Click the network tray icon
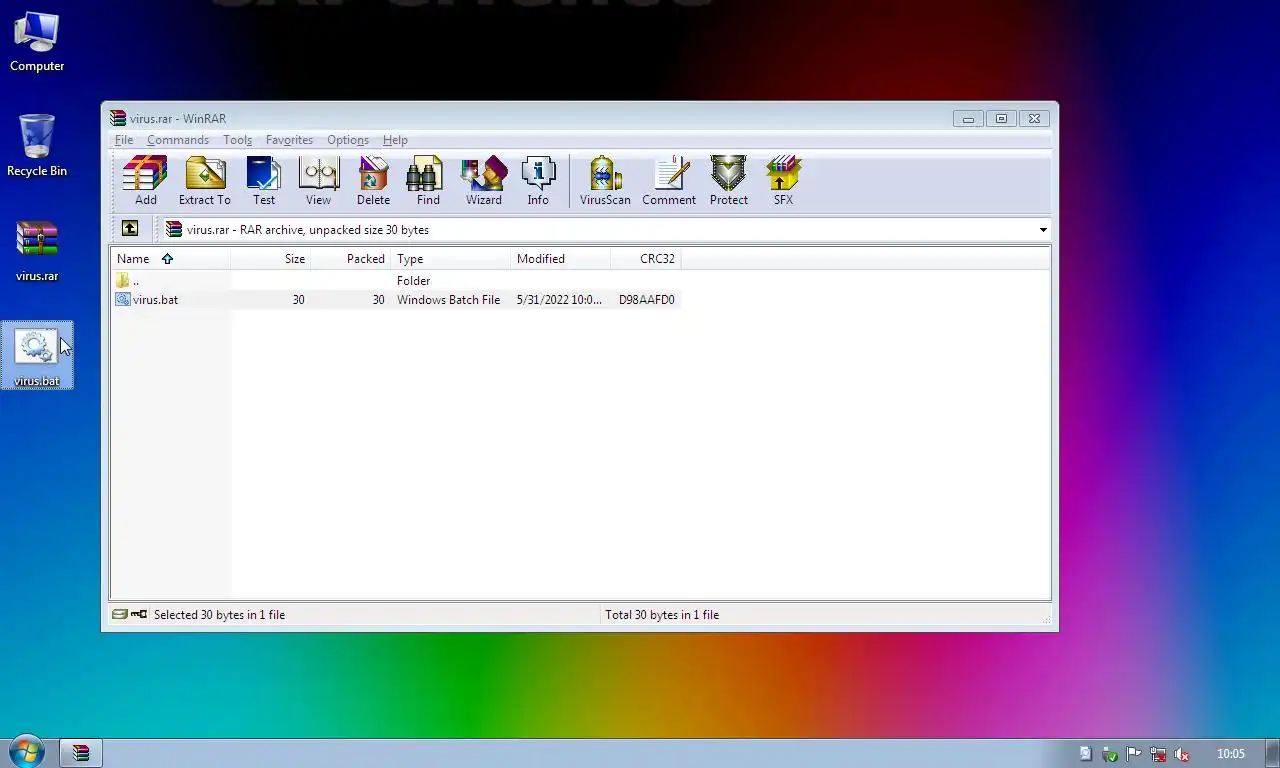 [x=1158, y=754]
